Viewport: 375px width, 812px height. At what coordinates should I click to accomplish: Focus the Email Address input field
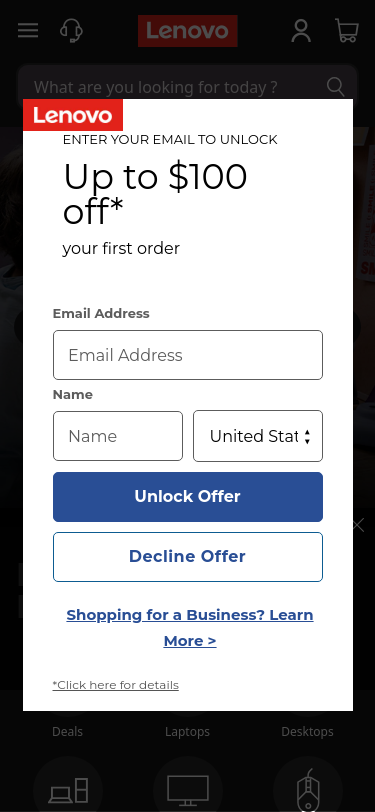188,355
